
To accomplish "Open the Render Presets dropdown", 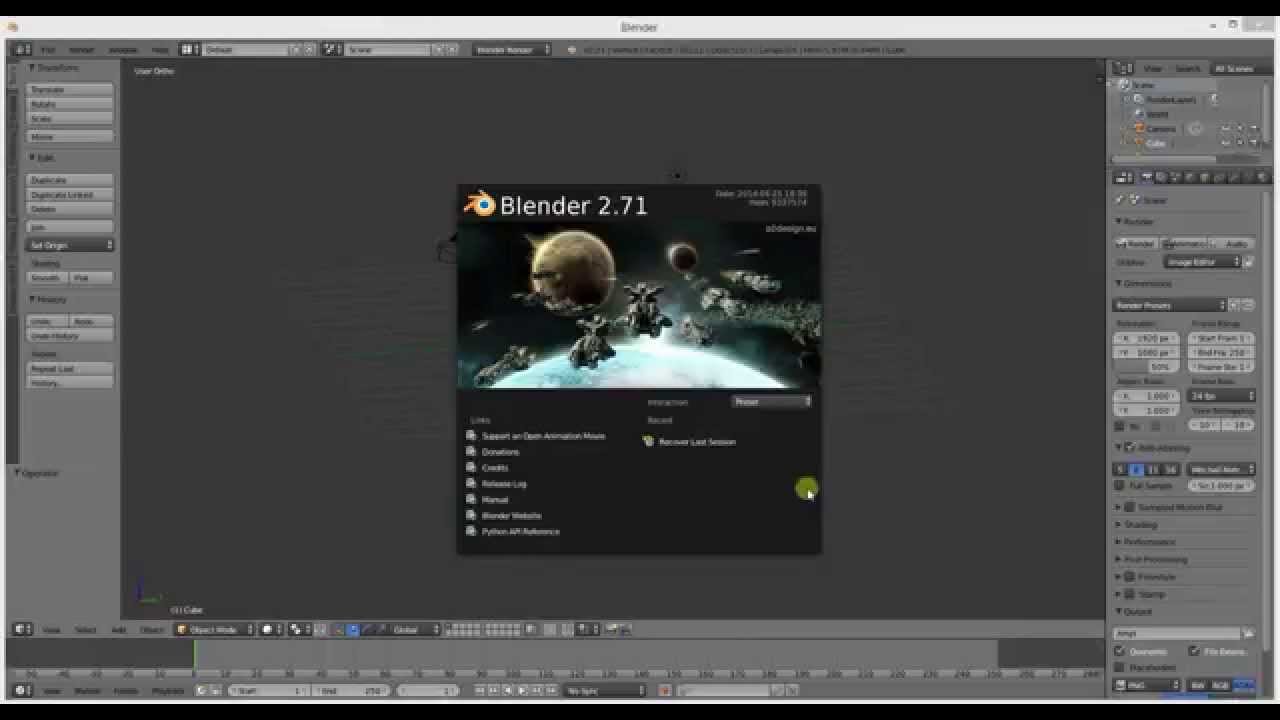I will (x=1169, y=304).
